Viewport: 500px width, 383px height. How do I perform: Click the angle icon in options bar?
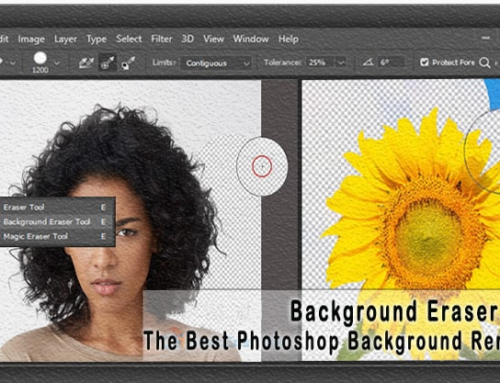368,62
